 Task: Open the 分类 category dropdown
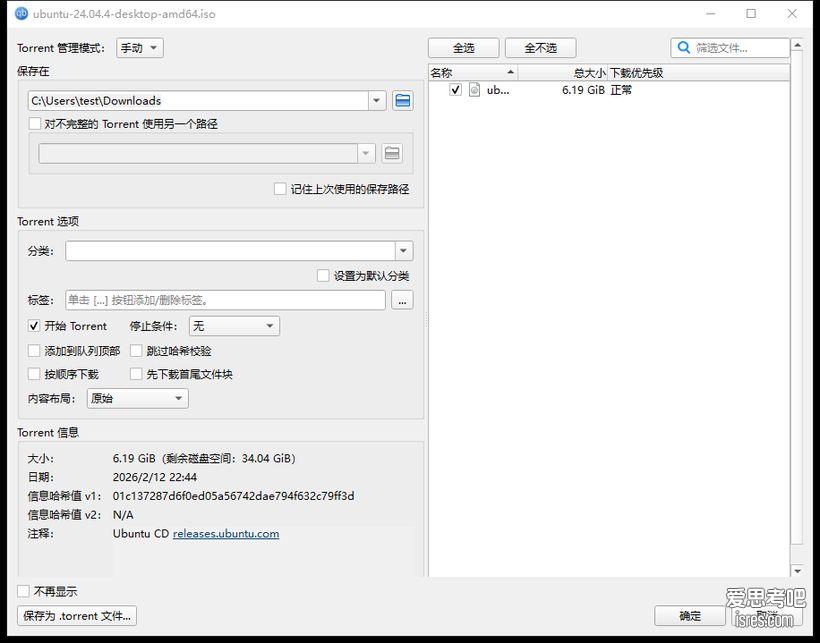click(403, 251)
